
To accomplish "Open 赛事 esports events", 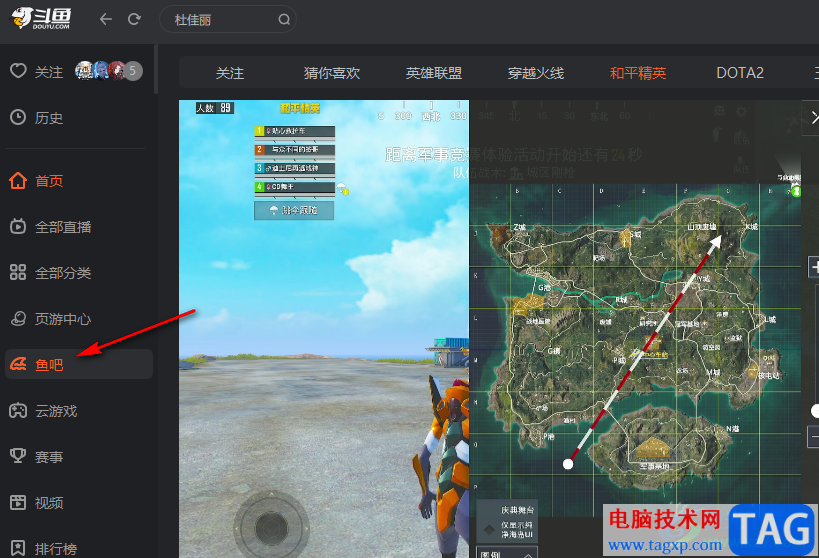I will click(49, 457).
